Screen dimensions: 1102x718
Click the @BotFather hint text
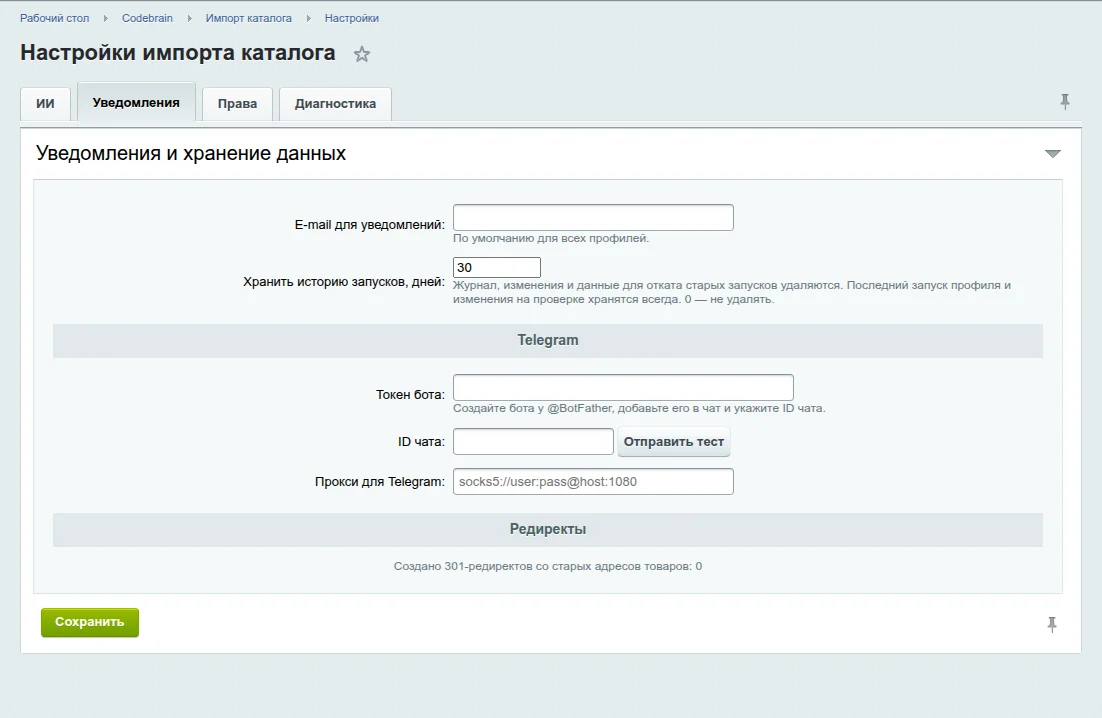(x=640, y=409)
